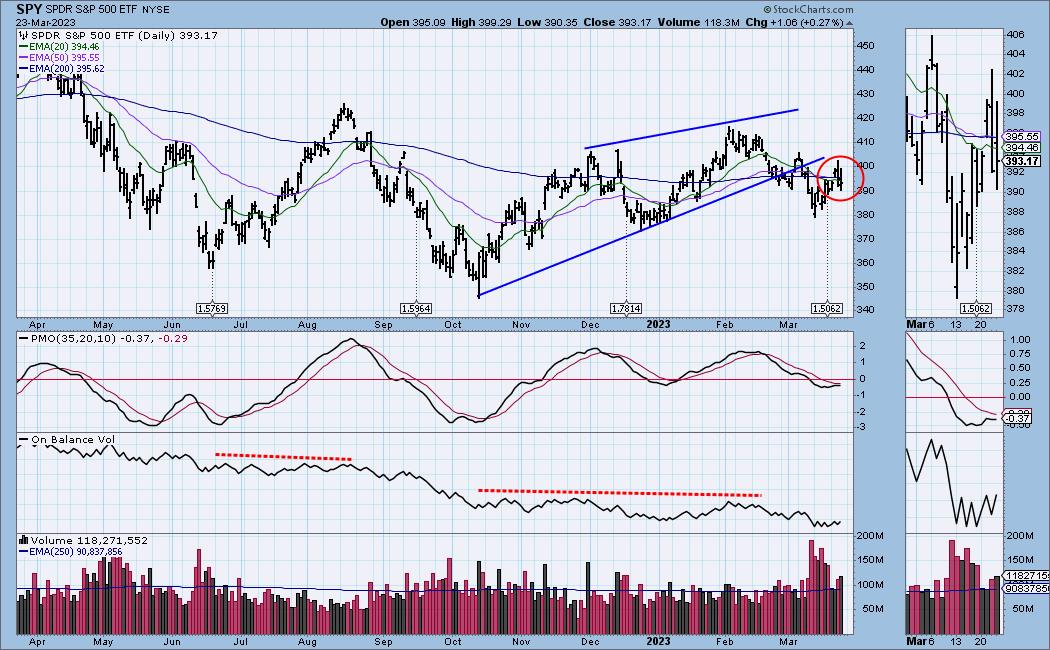The height and width of the screenshot is (650, 1050).
Task: Click the Aug label on the bottom volume axis
Action: 307,641
